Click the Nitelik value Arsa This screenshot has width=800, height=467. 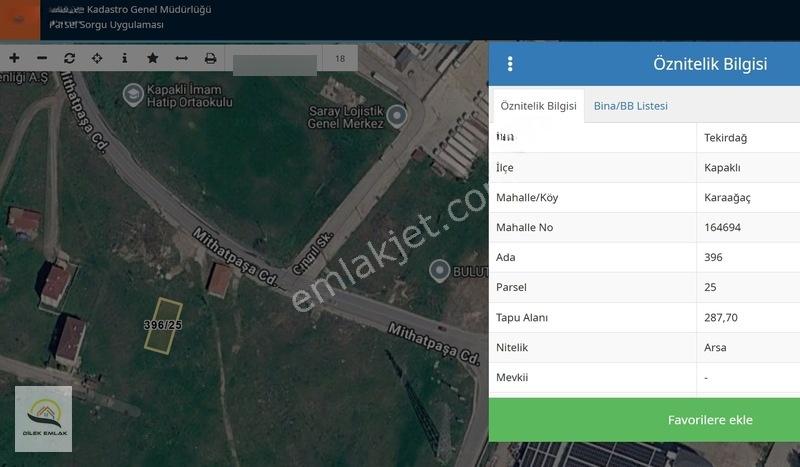(715, 348)
